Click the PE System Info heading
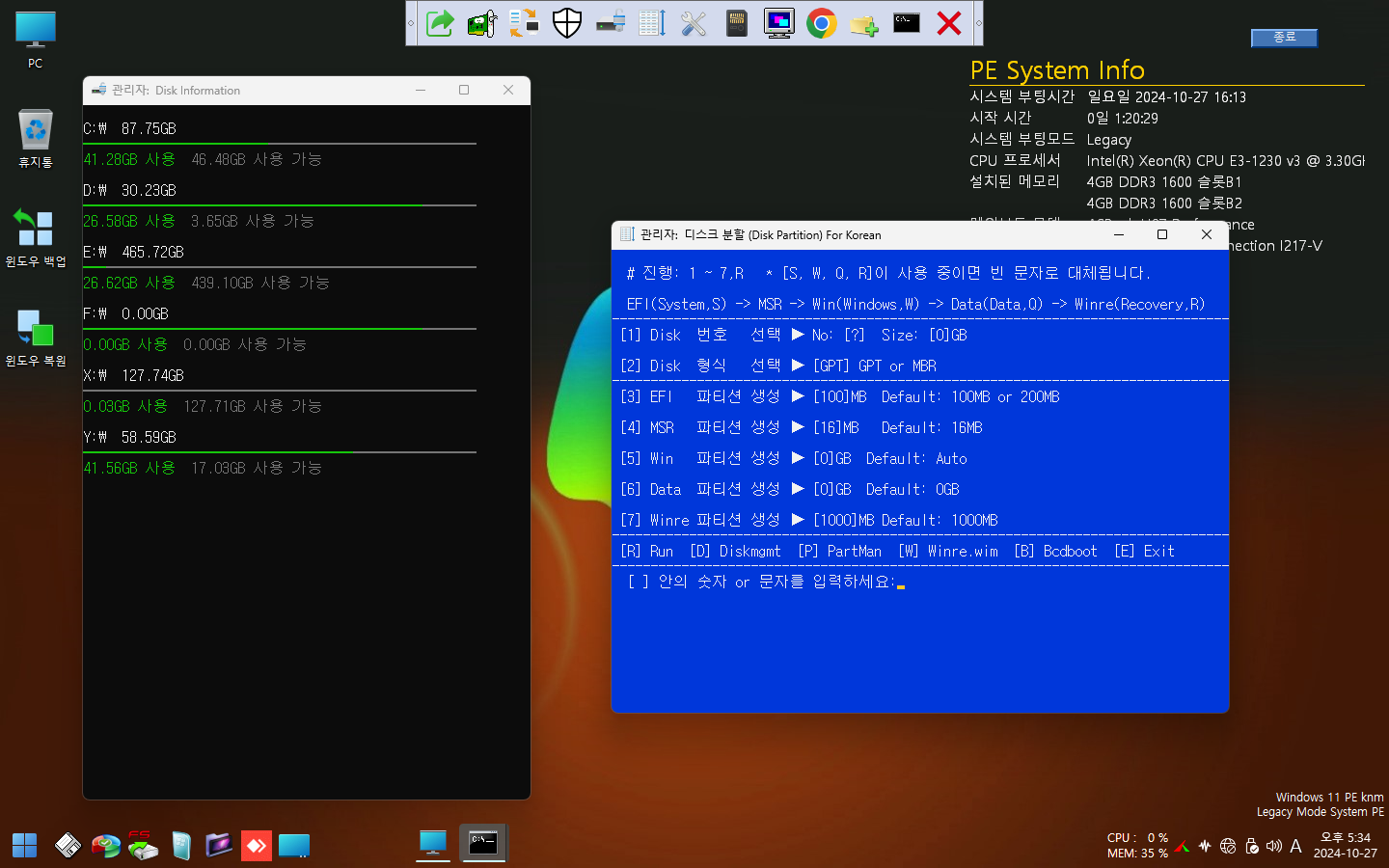Image resolution: width=1389 pixels, height=868 pixels. tap(1057, 70)
